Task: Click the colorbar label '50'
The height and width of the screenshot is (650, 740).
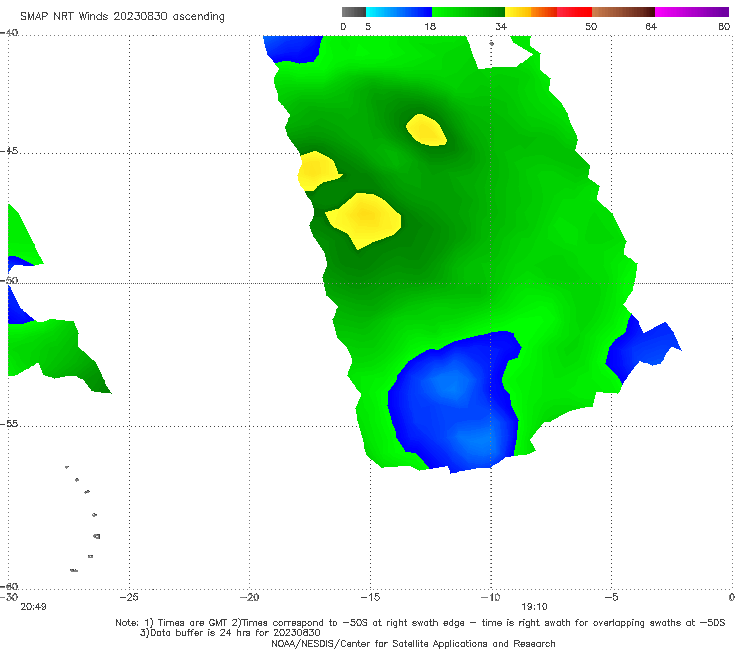Action: point(591,26)
